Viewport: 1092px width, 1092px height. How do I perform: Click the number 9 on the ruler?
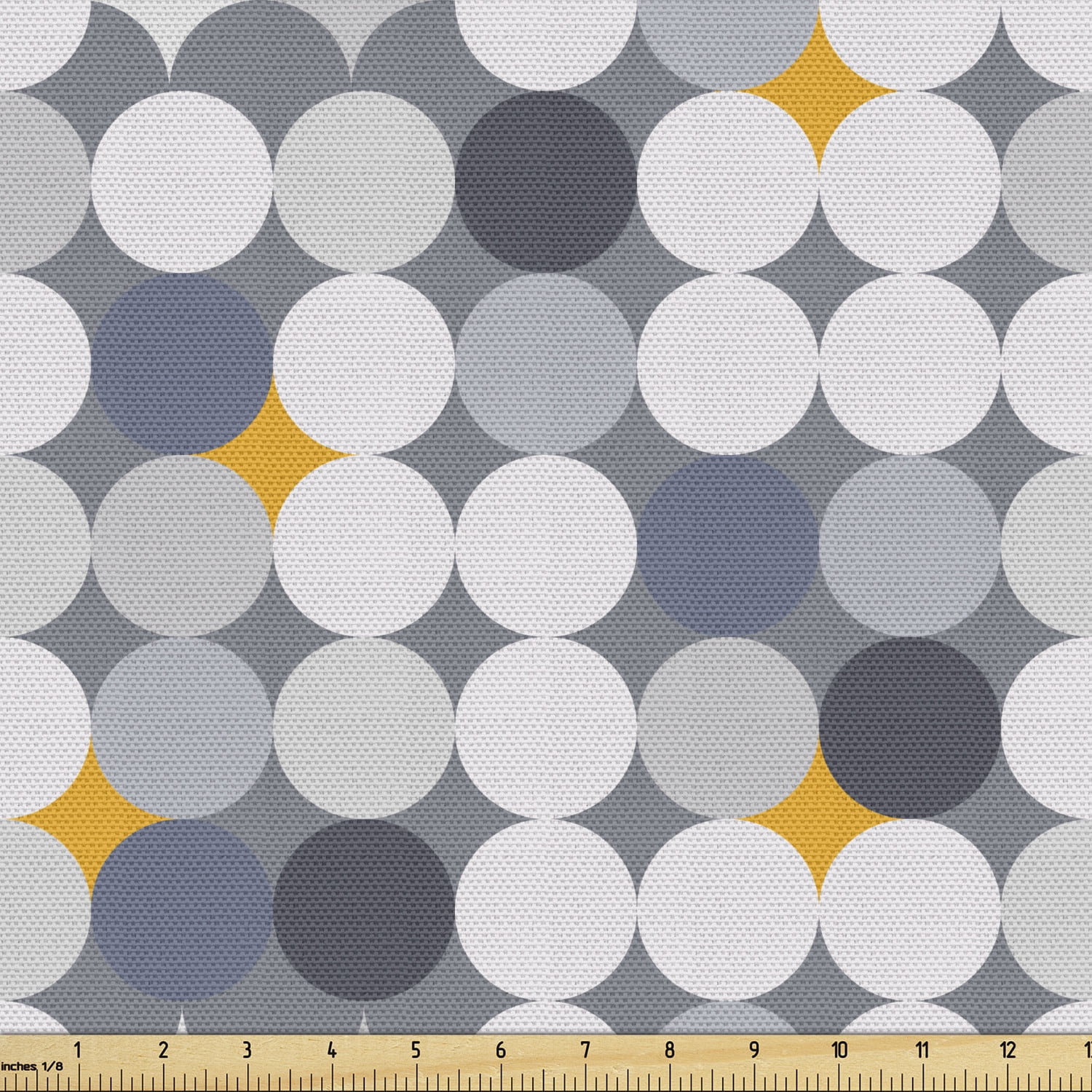pyautogui.click(x=753, y=1050)
